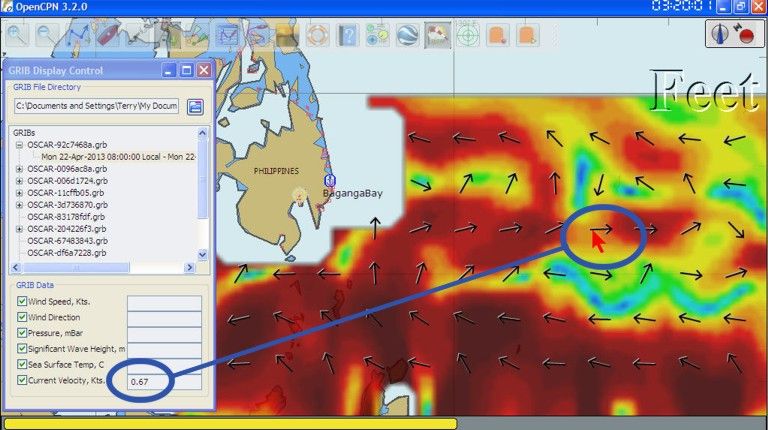Click the green radar target icon

coord(467,35)
